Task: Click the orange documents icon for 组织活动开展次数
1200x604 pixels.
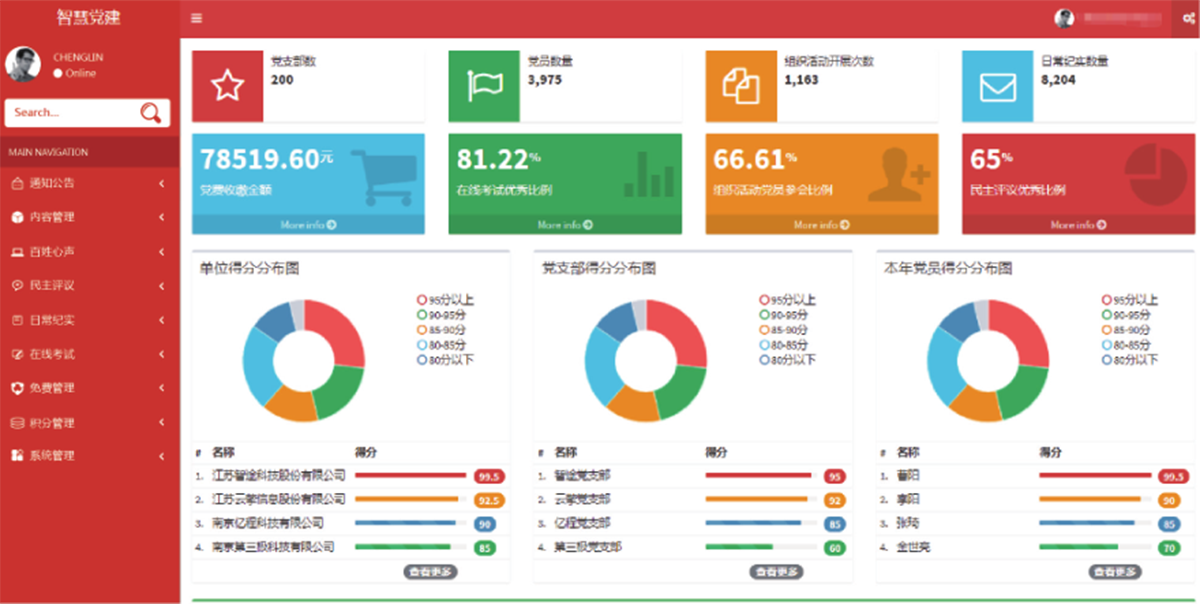Action: [x=741, y=86]
